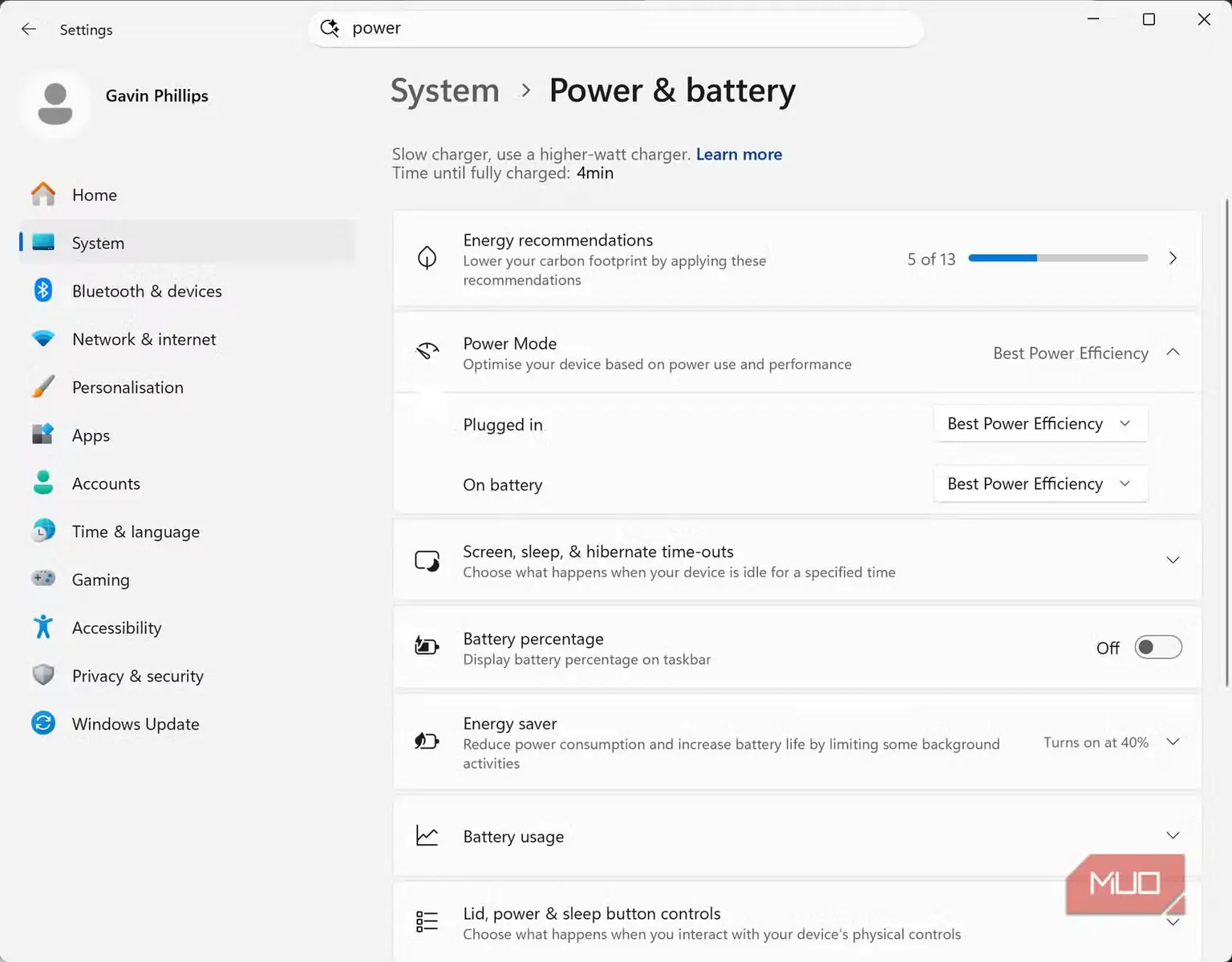Screen dimensions: 1232x962
Task: Open Accounts settings
Action: point(188,483)
